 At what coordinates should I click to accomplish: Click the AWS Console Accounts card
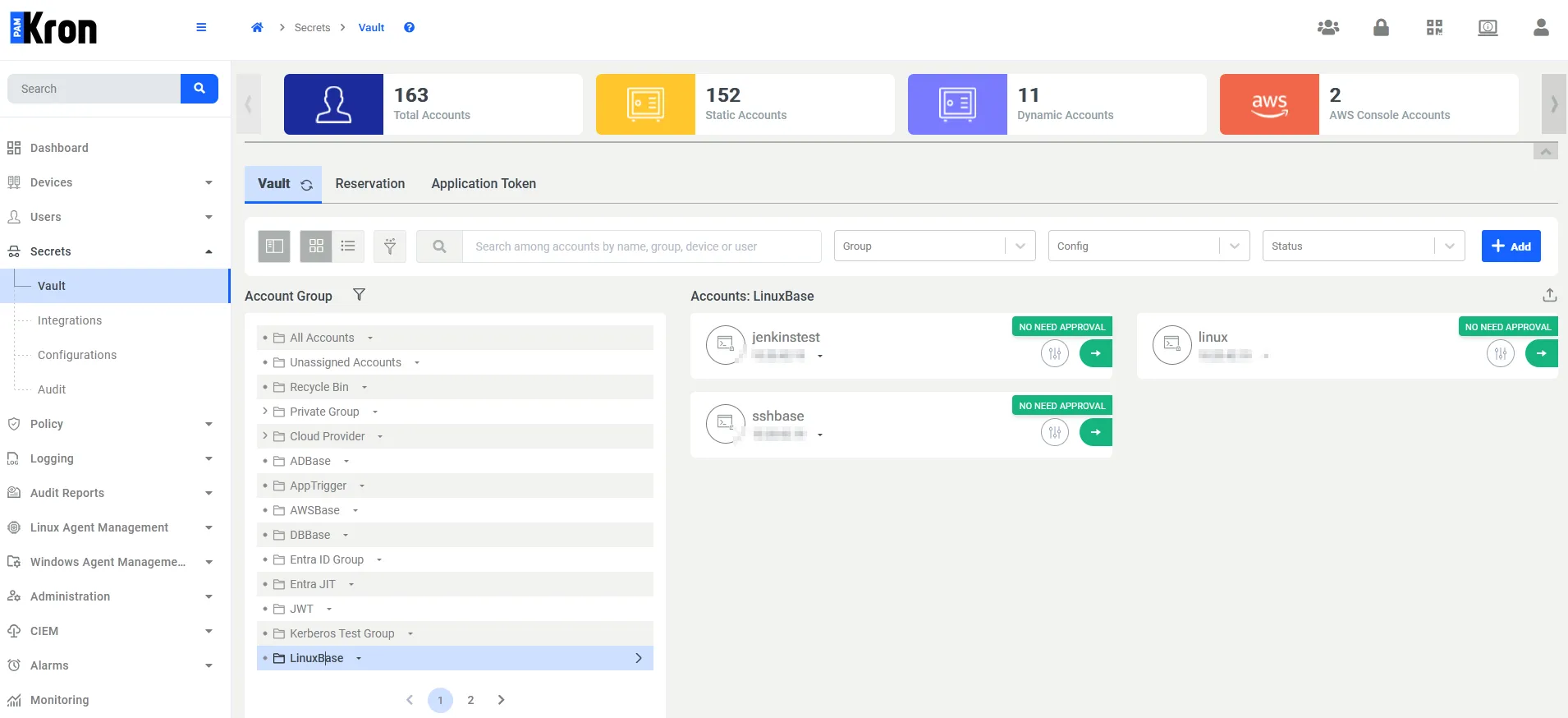click(x=1369, y=104)
